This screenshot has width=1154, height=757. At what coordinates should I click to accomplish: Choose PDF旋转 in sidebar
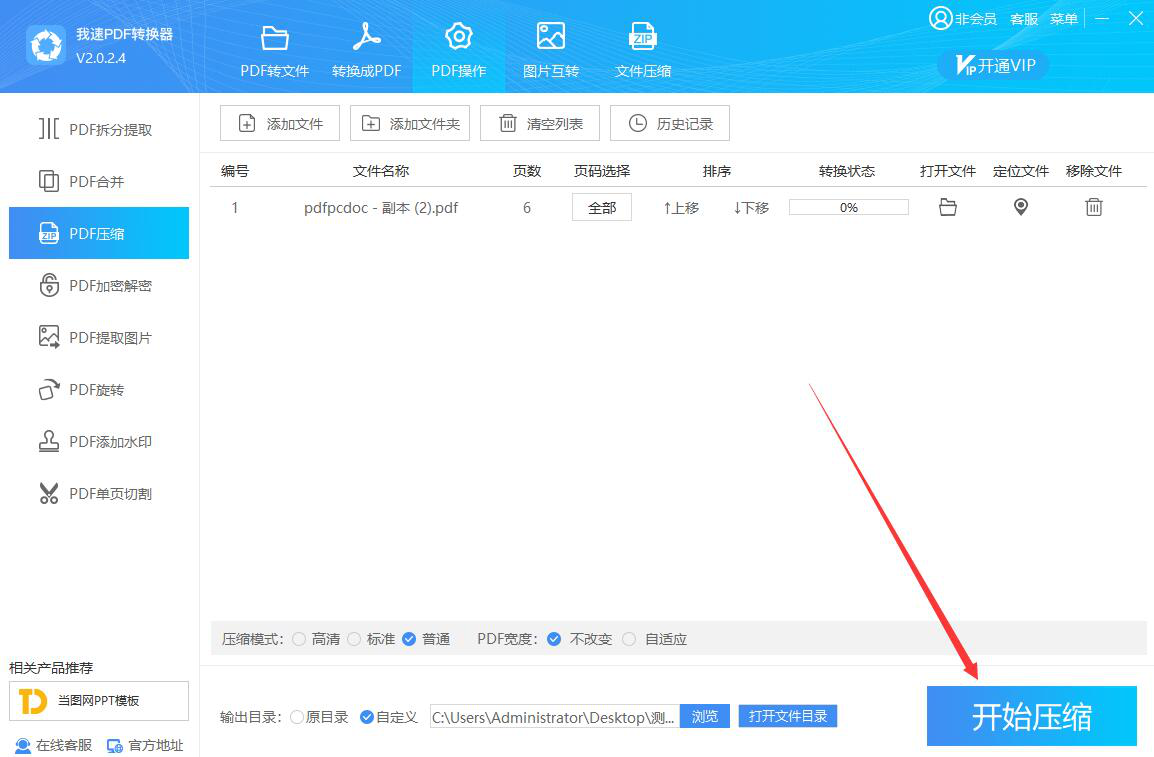[99, 390]
